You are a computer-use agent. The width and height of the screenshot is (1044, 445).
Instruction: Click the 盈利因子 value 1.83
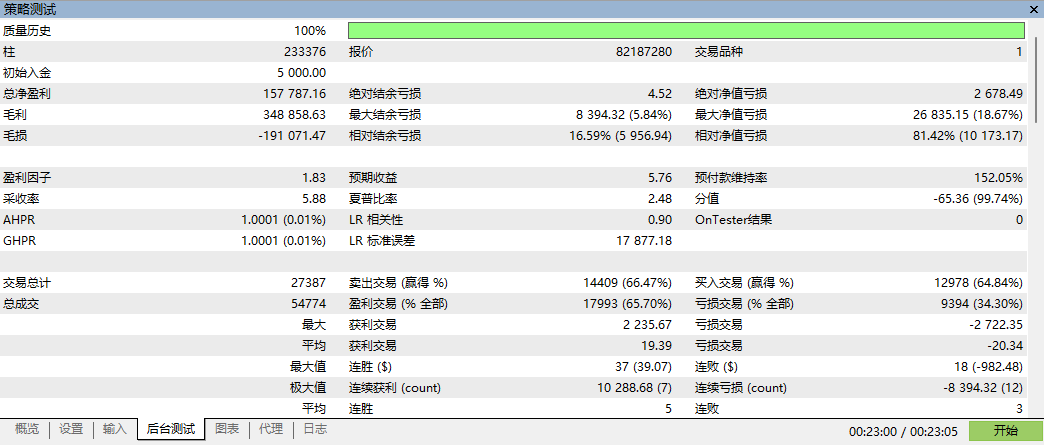point(314,178)
